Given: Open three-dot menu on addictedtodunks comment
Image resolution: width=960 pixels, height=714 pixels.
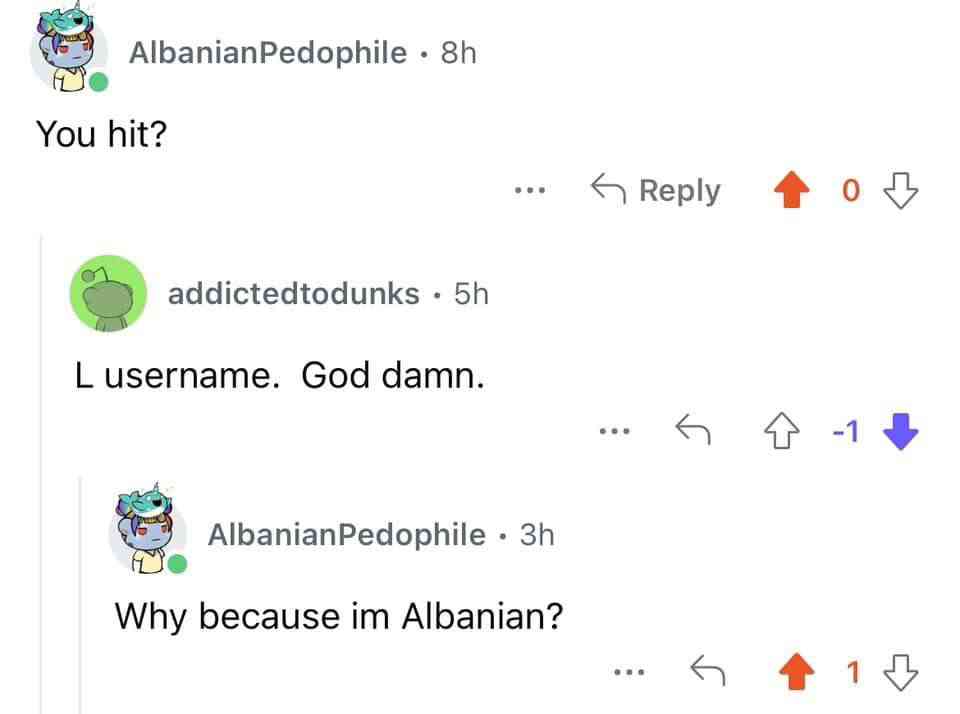Looking at the screenshot, I should [x=614, y=431].
